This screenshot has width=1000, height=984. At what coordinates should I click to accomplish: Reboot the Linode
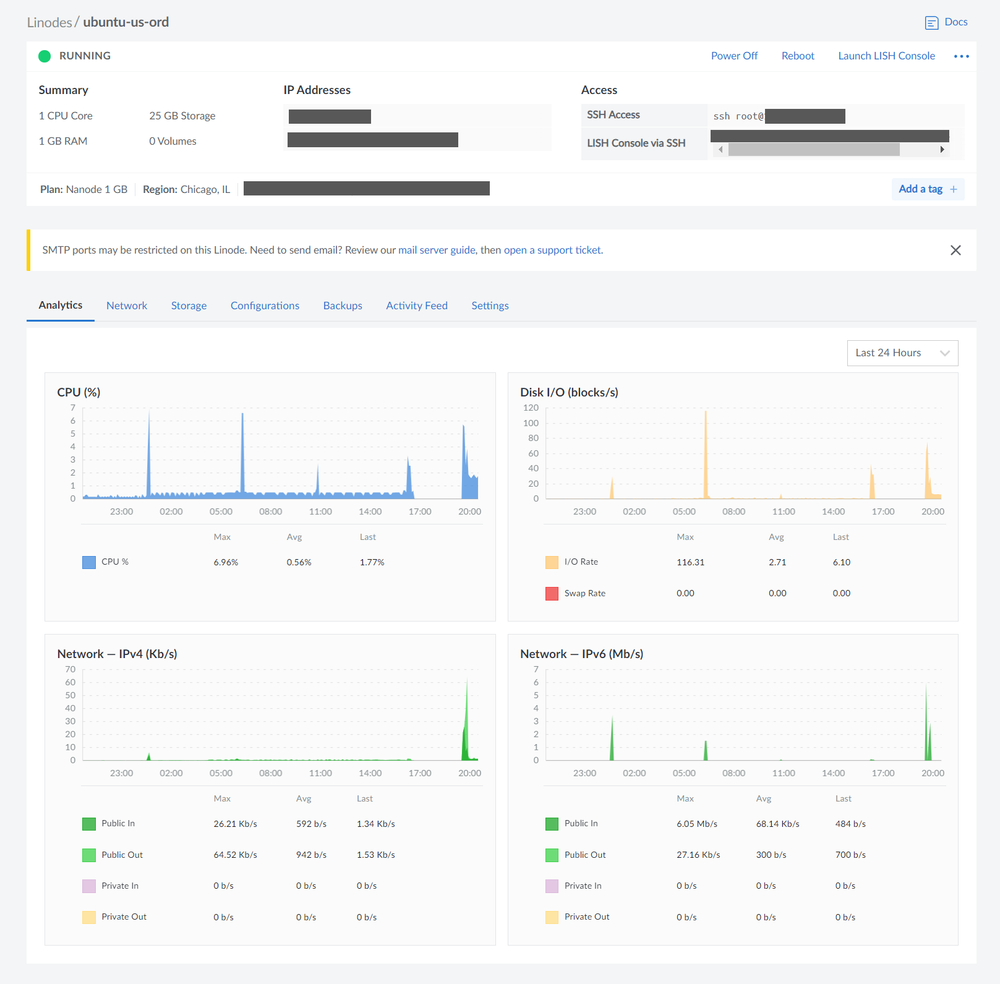[797, 56]
